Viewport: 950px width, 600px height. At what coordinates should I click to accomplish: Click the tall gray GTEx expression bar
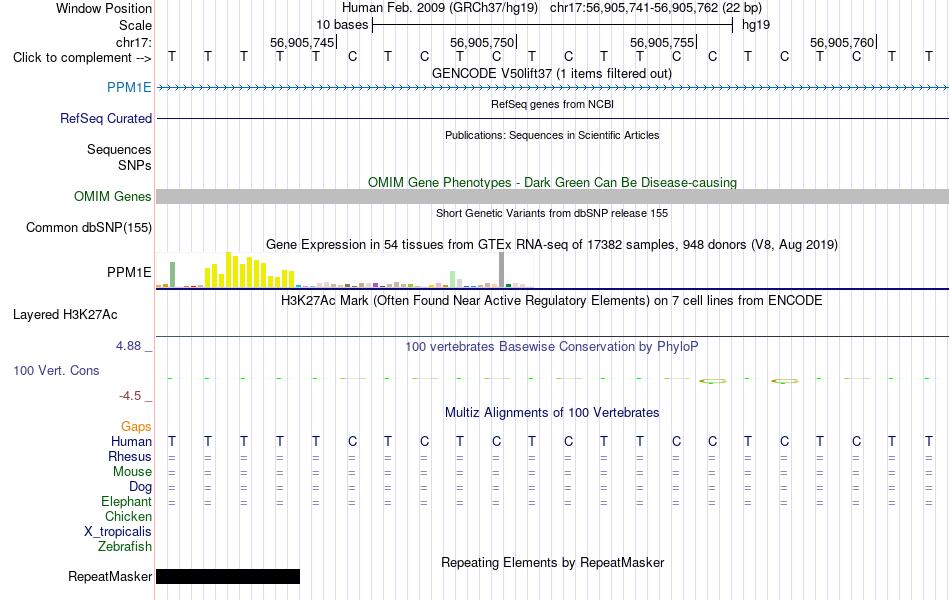coord(501,270)
